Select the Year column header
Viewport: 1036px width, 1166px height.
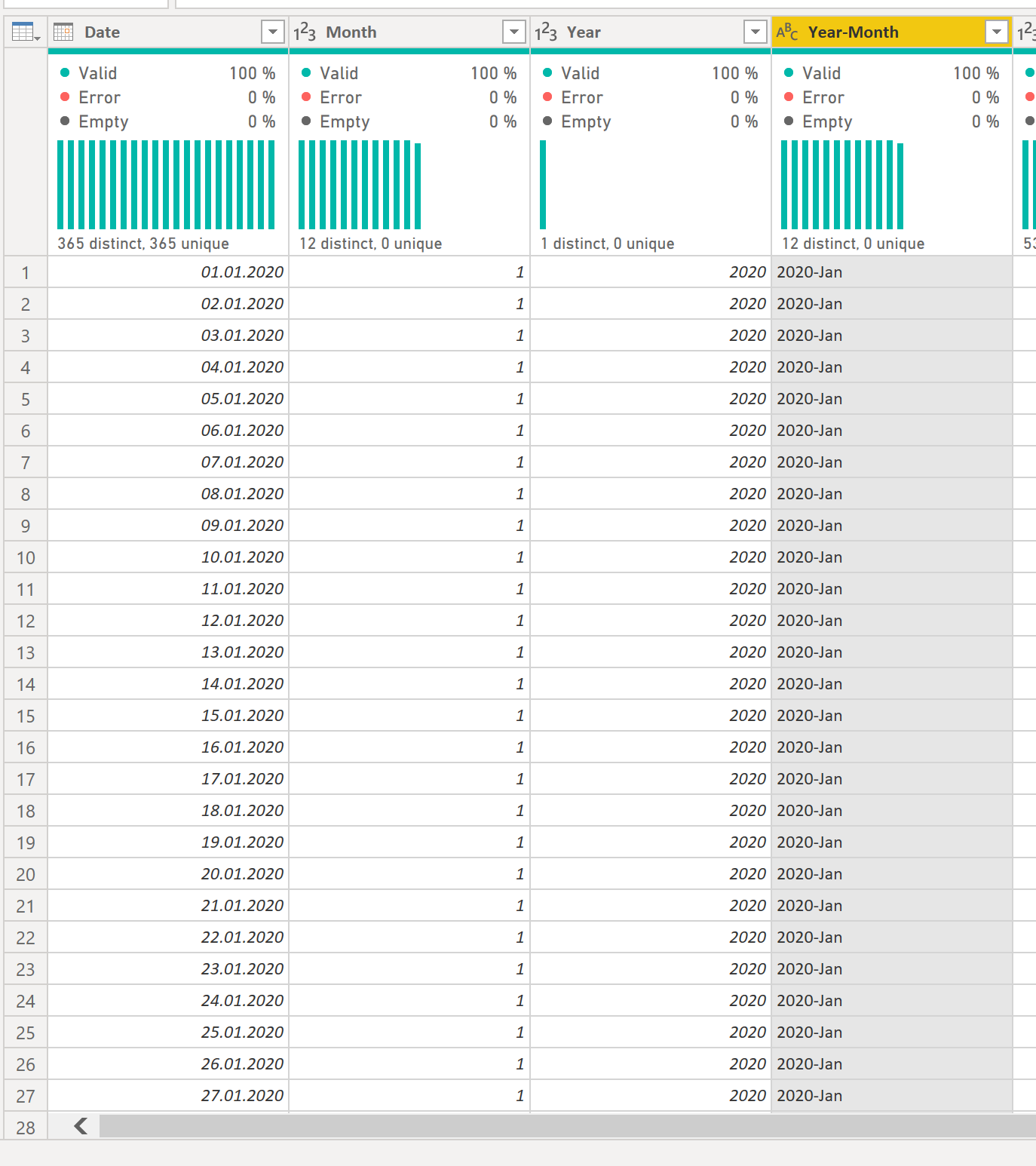click(x=651, y=32)
